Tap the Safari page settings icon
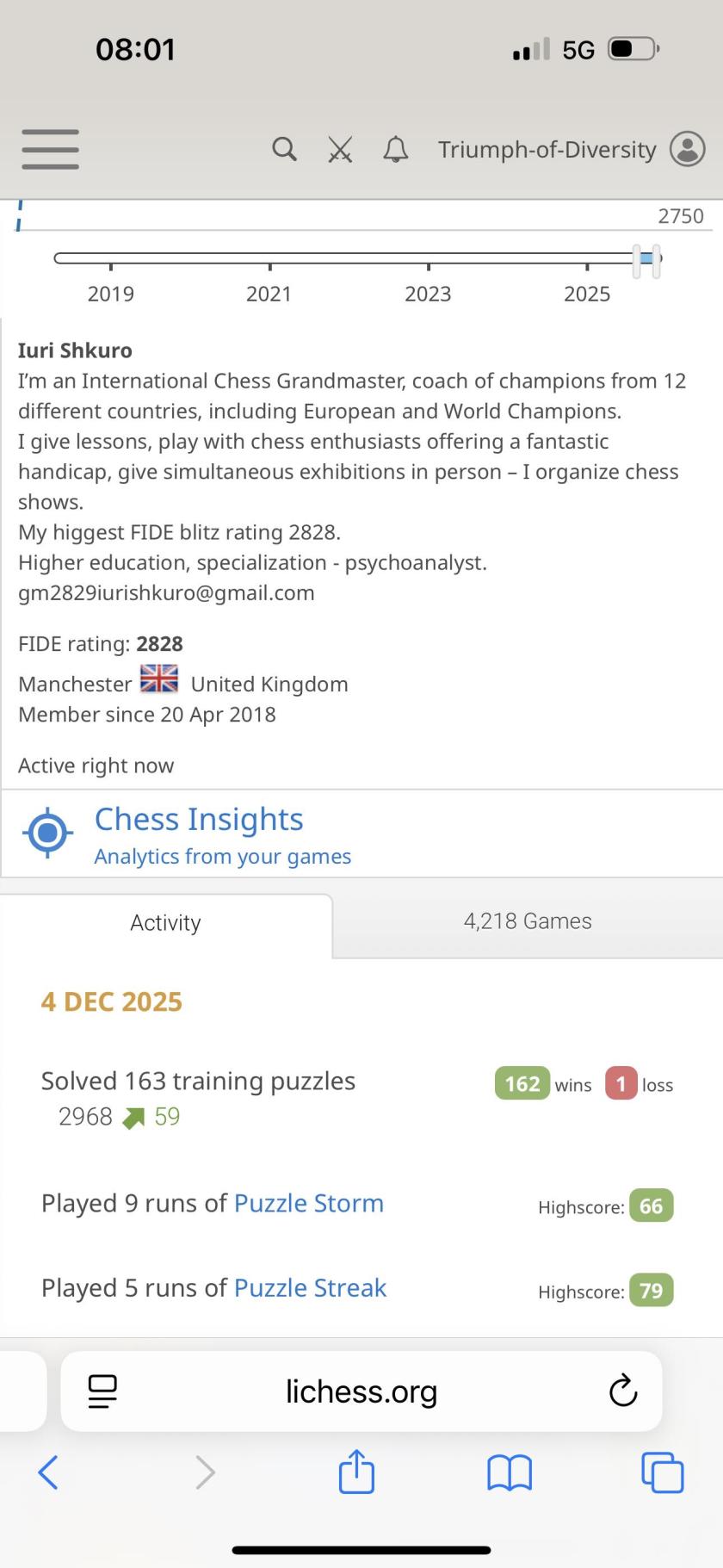The width and height of the screenshot is (723, 1568). (102, 1391)
